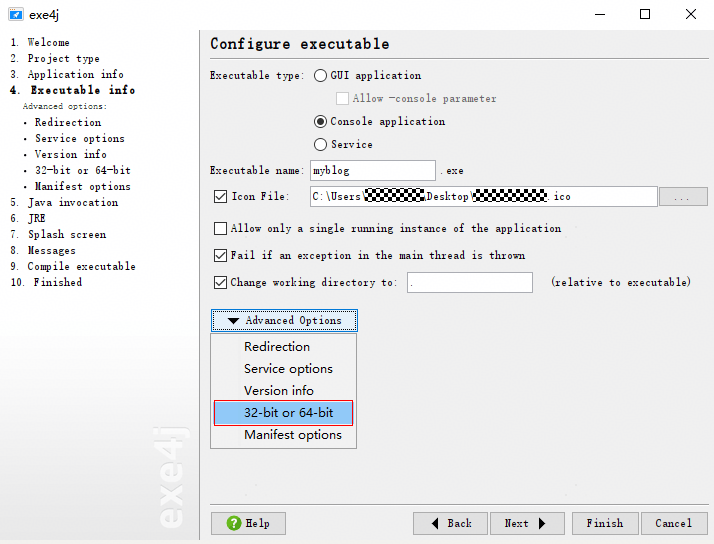Viewport: 714px width, 544px height.
Task: Choose Version info in popup menu
Action: [x=284, y=391]
